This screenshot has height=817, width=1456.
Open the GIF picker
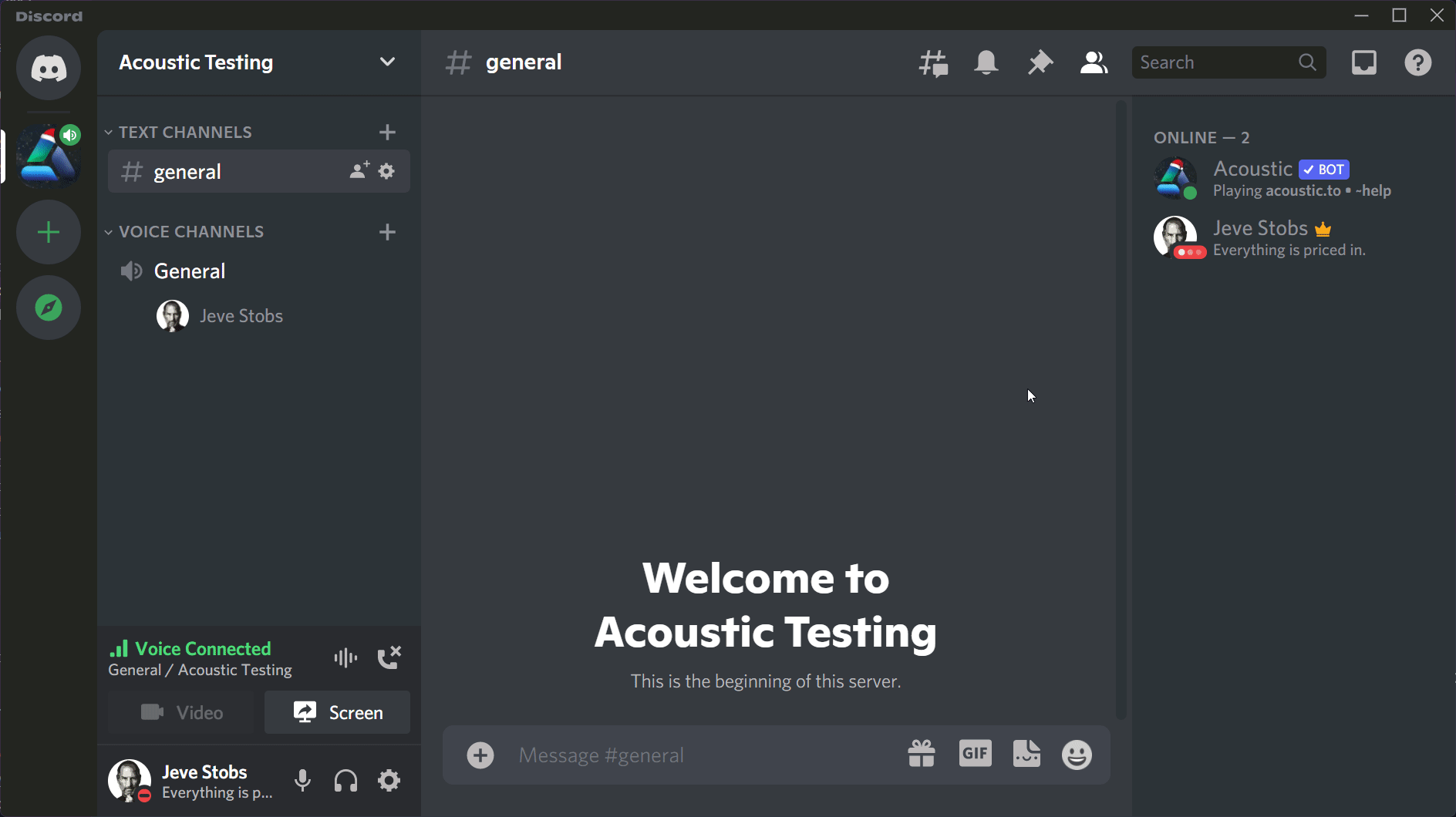(x=975, y=754)
